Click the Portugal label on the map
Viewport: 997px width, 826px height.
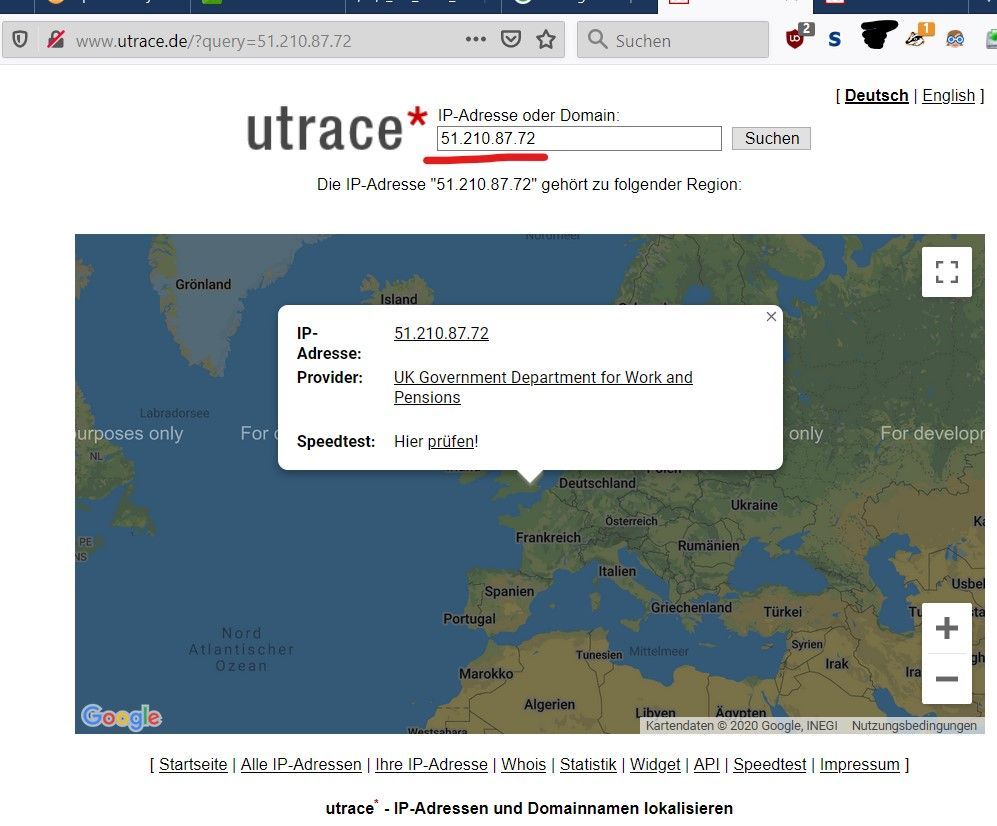coord(469,619)
